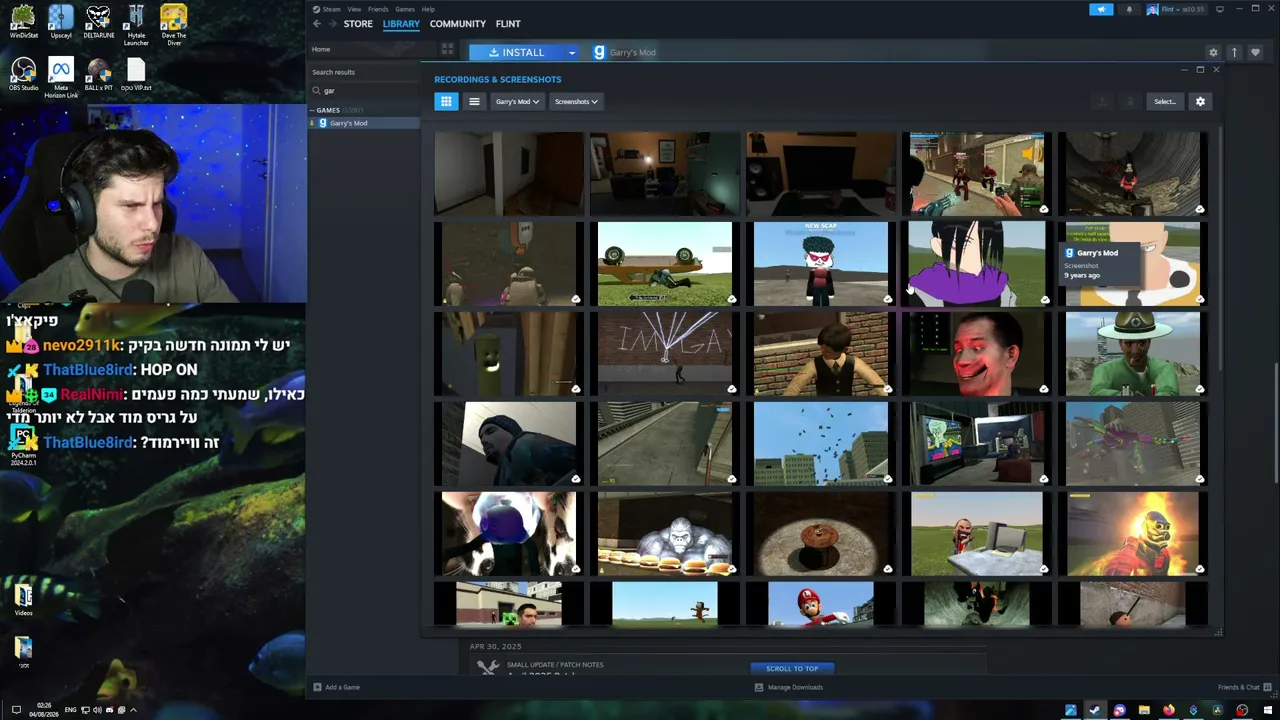Open the Garry's Mod game filter dropdown
This screenshot has height=720, width=1280.
(517, 101)
